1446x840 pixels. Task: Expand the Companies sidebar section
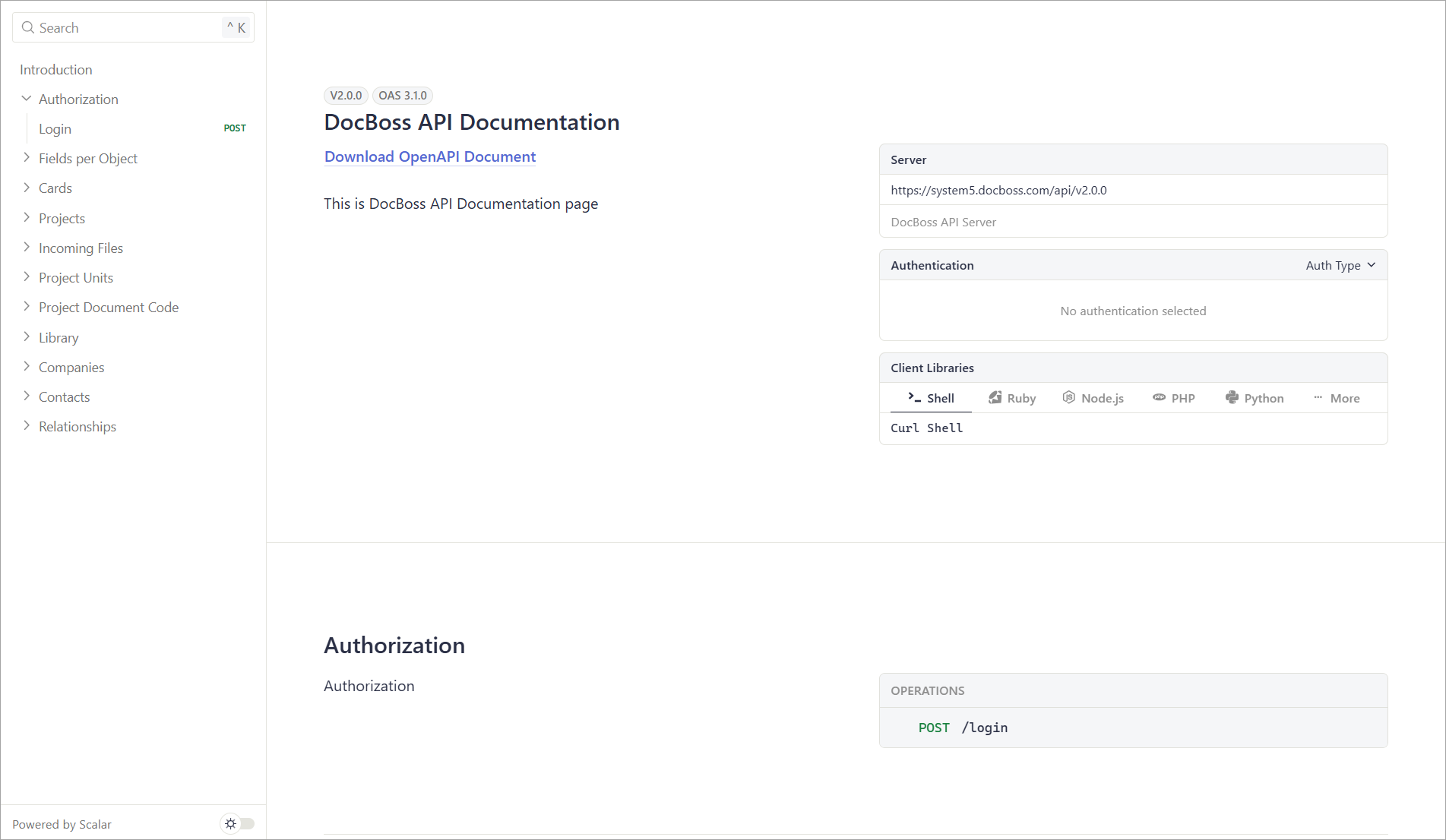(27, 367)
